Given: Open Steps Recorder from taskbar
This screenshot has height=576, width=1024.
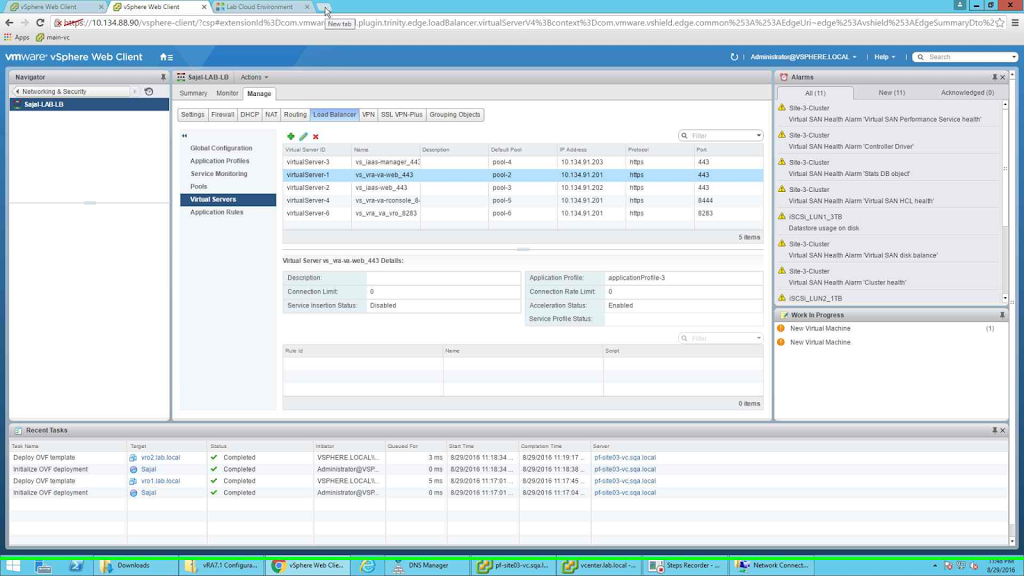Looking at the screenshot, I should click(x=685, y=566).
